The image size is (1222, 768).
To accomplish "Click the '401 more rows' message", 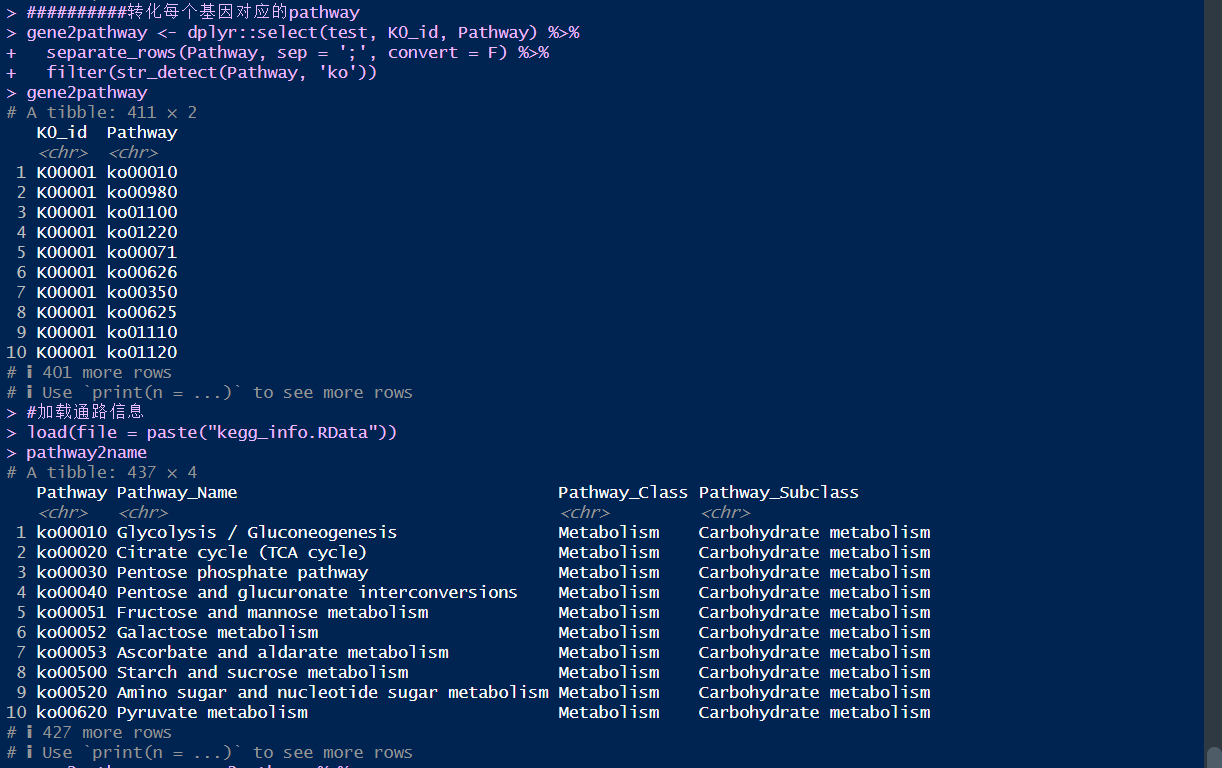I will [106, 372].
